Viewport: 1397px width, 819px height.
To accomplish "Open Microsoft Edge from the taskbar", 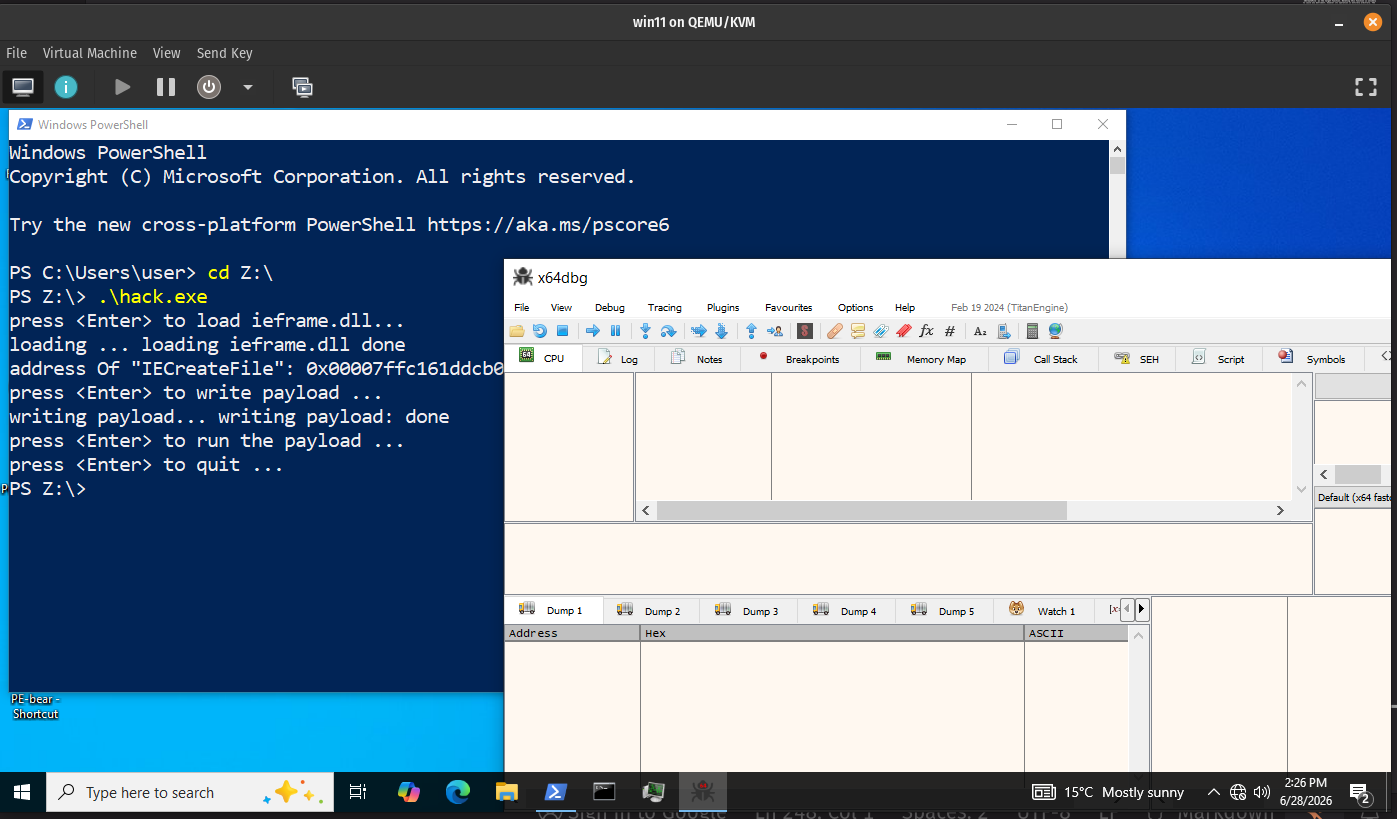I will pos(458,792).
